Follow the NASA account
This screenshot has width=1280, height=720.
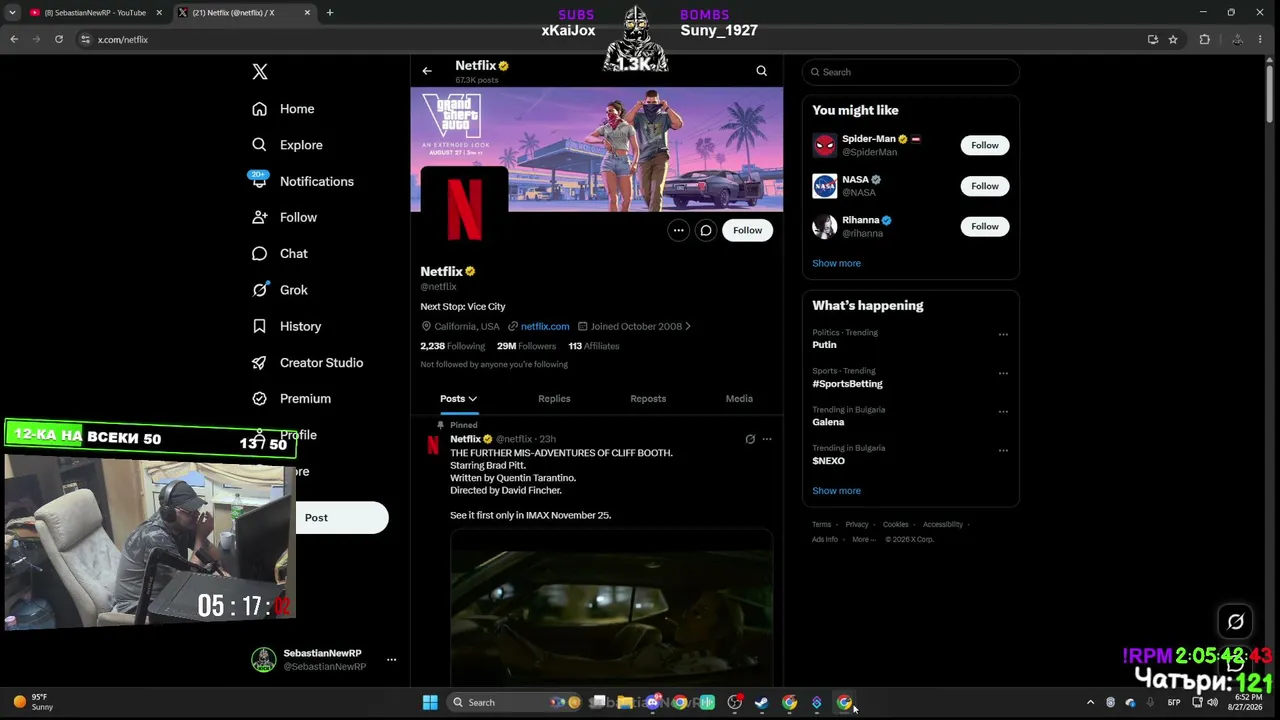[x=985, y=186]
